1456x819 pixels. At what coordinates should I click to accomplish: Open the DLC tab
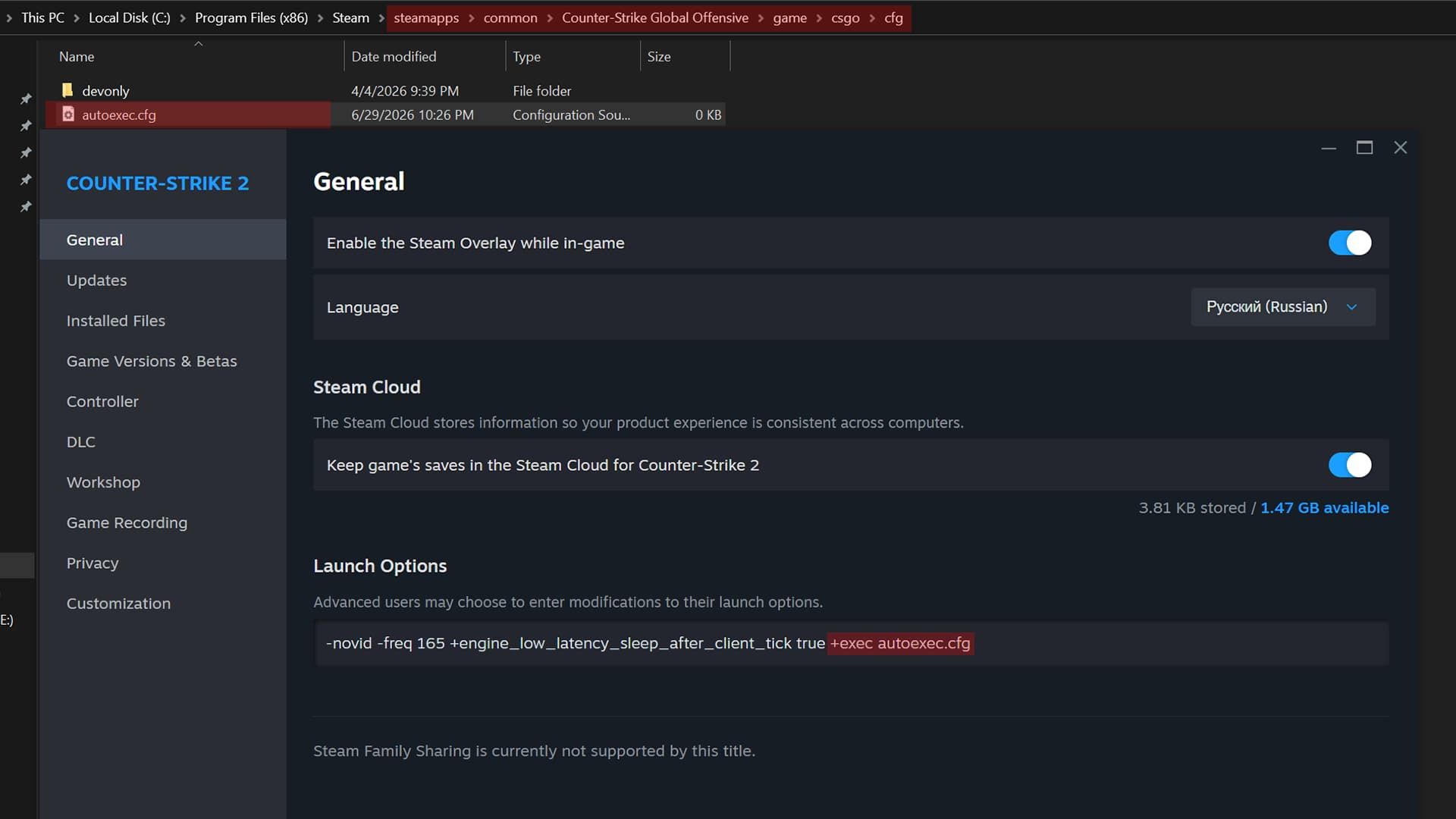point(163,441)
